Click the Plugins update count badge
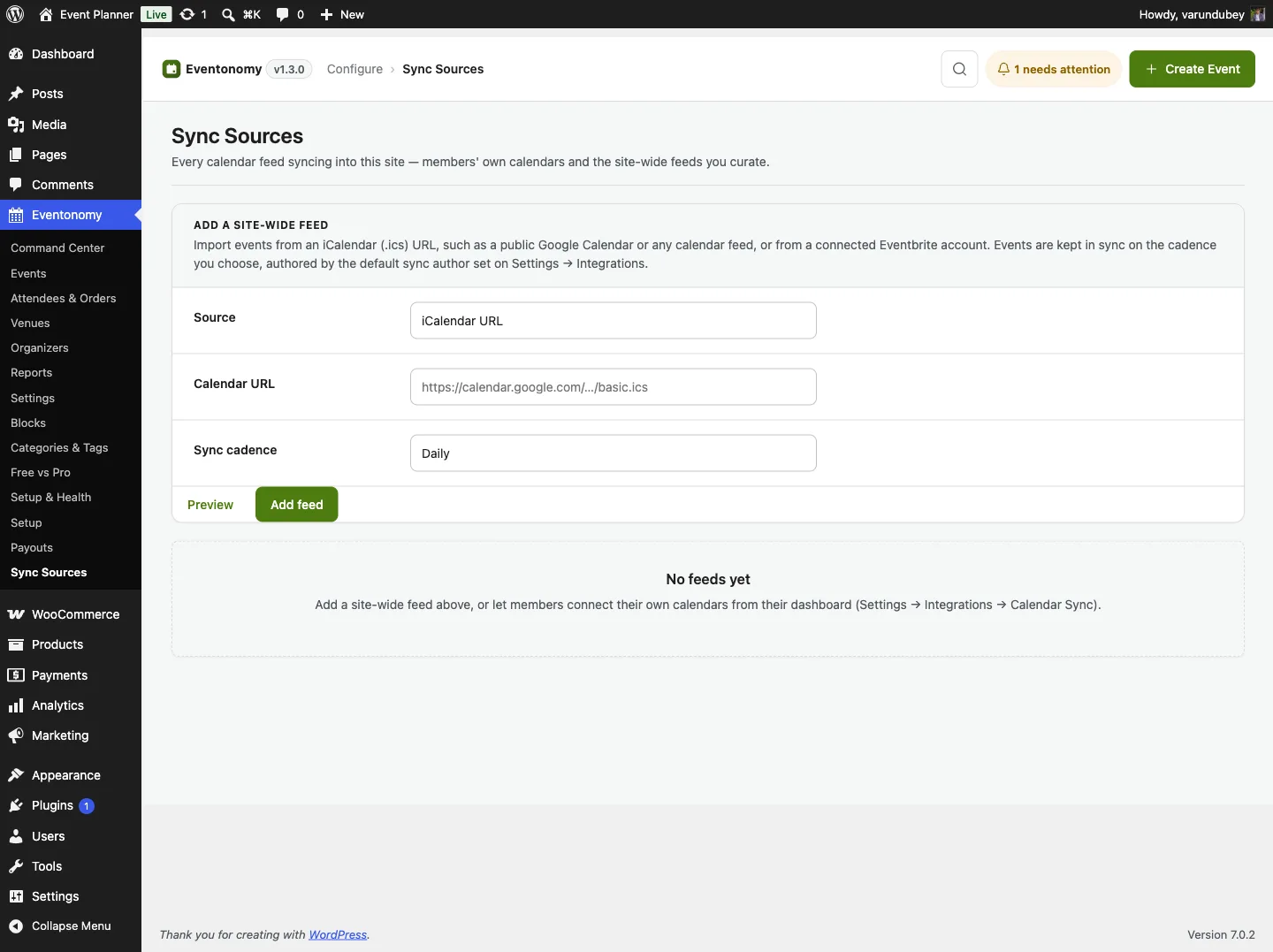1273x952 pixels. [x=87, y=806]
